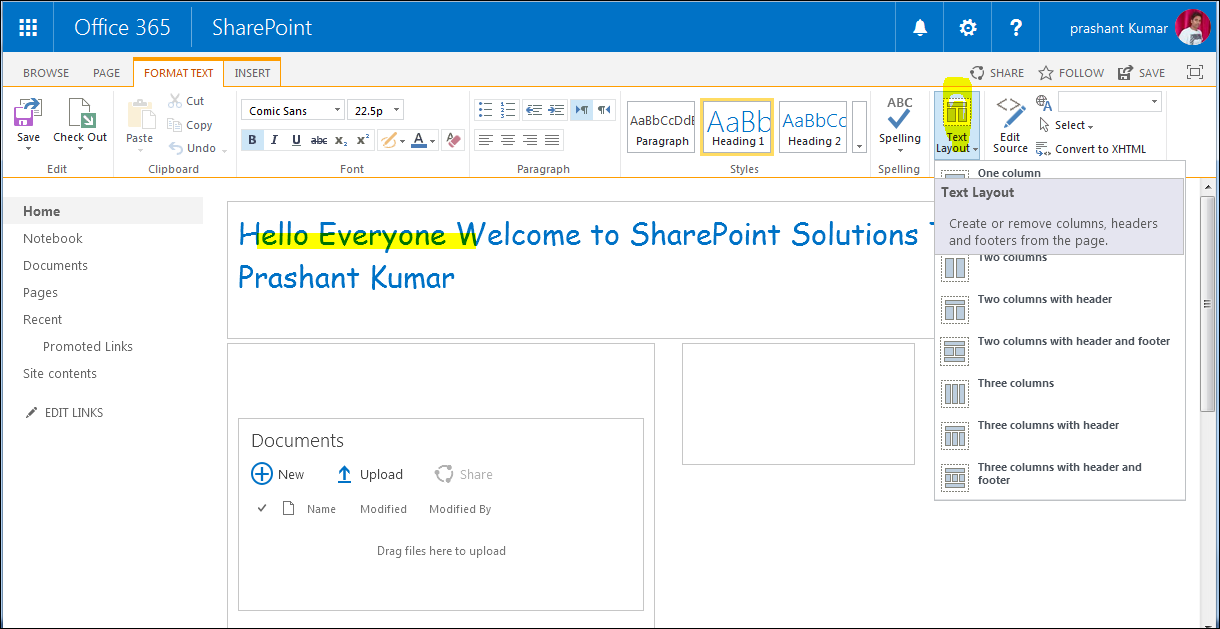The height and width of the screenshot is (629, 1220).
Task: Copy the selected text
Action: click(190, 125)
